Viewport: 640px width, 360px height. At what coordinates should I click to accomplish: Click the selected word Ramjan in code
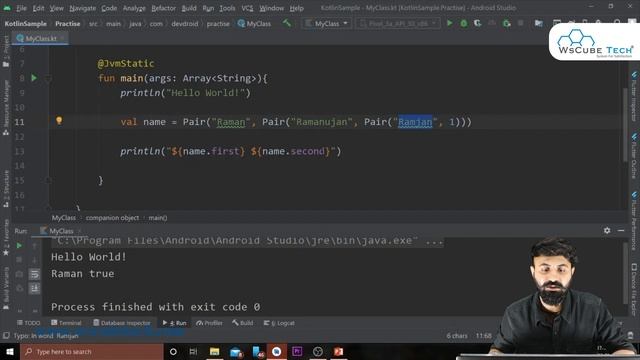pyautogui.click(x=415, y=122)
